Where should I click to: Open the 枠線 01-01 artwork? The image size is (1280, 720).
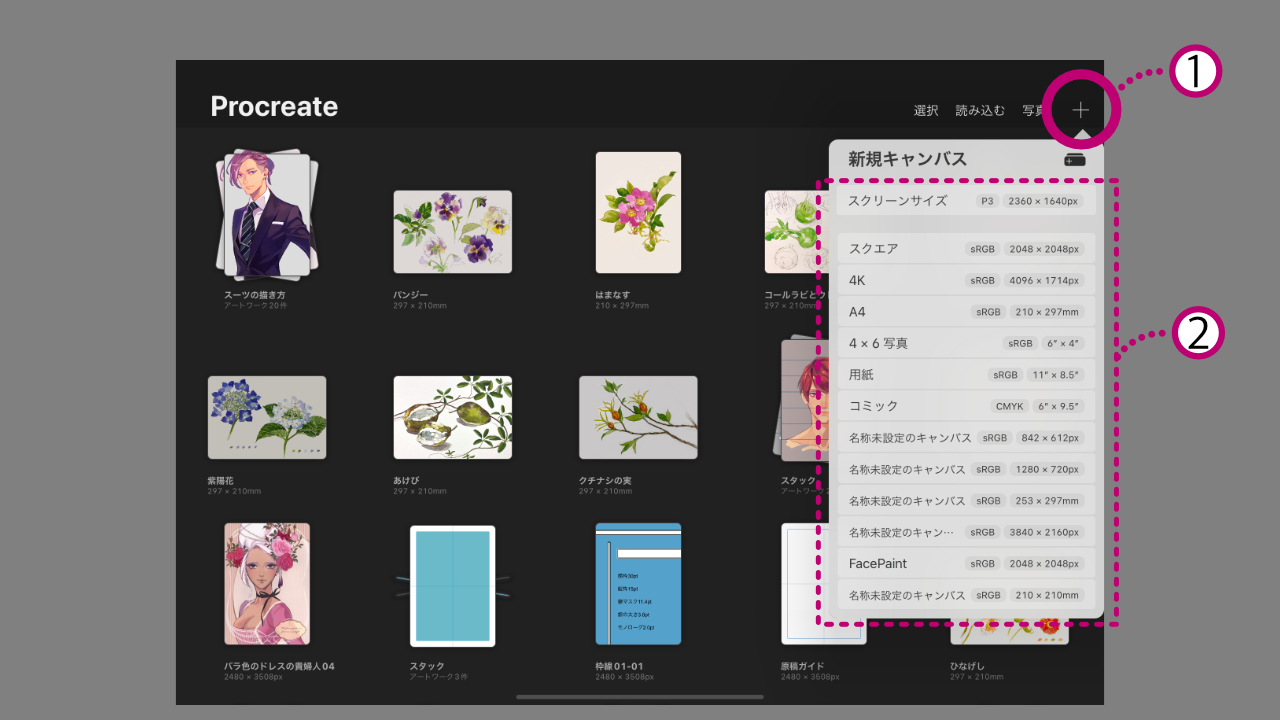(638, 584)
